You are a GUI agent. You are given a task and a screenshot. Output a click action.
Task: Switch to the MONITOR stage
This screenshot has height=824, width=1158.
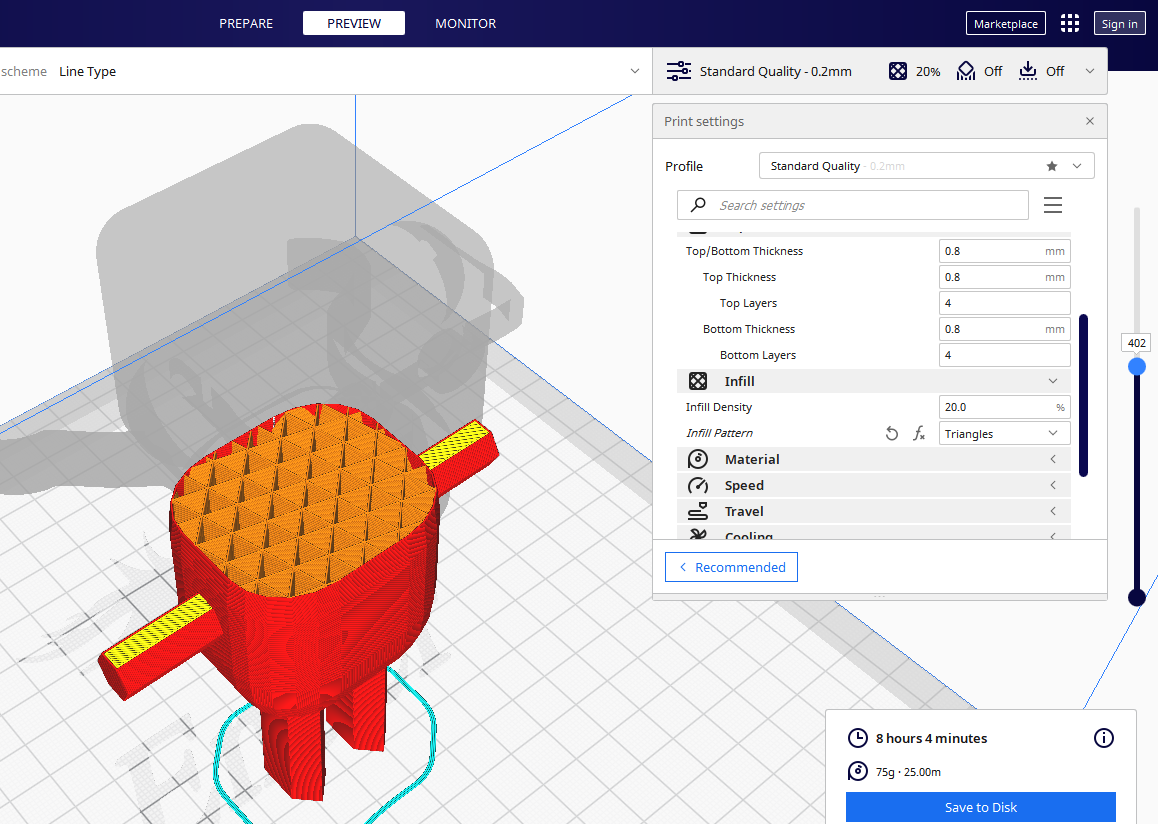tap(465, 24)
